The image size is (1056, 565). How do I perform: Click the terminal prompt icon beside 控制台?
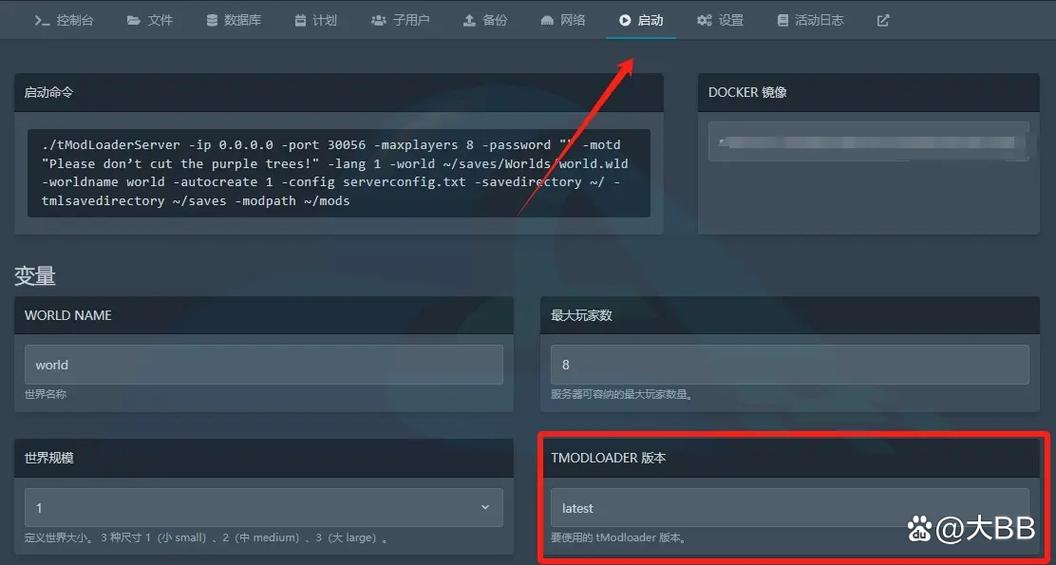click(x=42, y=20)
